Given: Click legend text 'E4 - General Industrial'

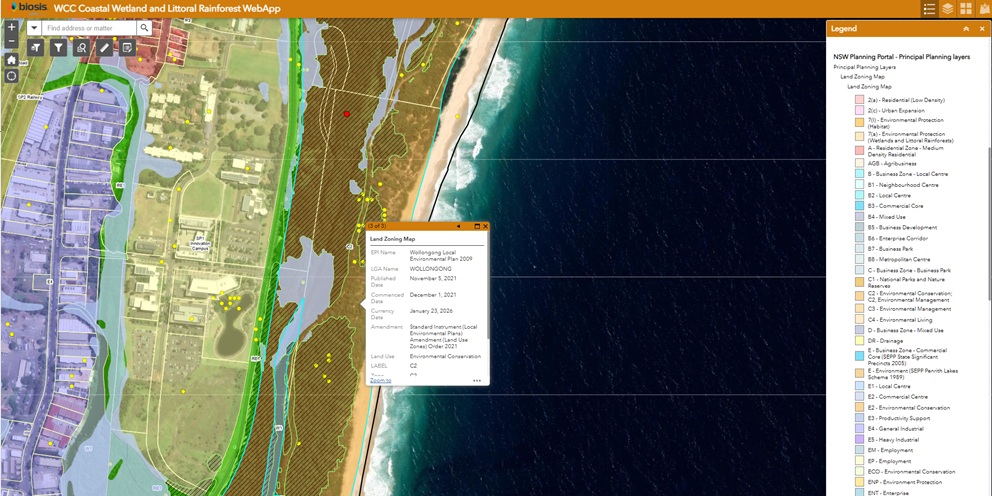Looking at the screenshot, I should coord(897,429).
